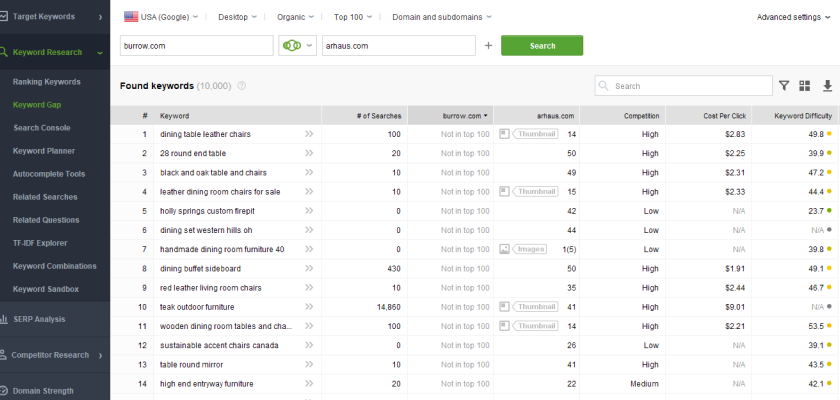Open Ranking Keywords in sidebar
The image size is (840, 400).
pyautogui.click(x=47, y=82)
